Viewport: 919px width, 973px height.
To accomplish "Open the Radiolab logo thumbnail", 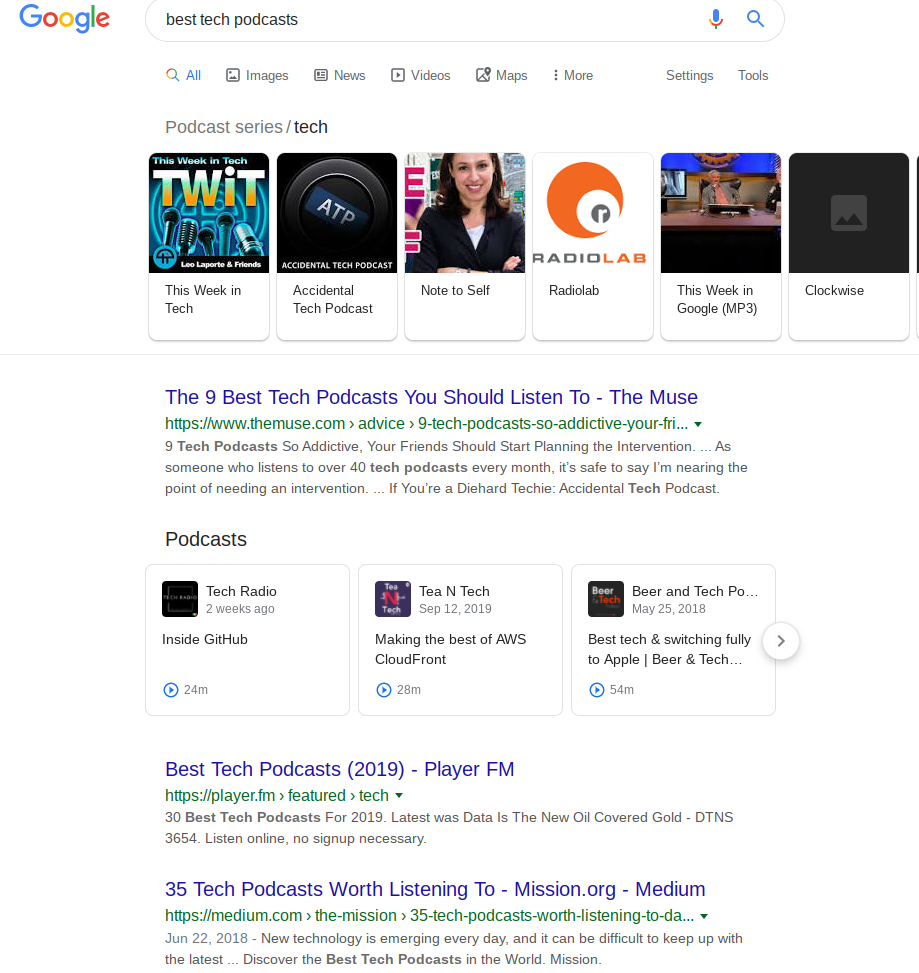I will [x=593, y=213].
